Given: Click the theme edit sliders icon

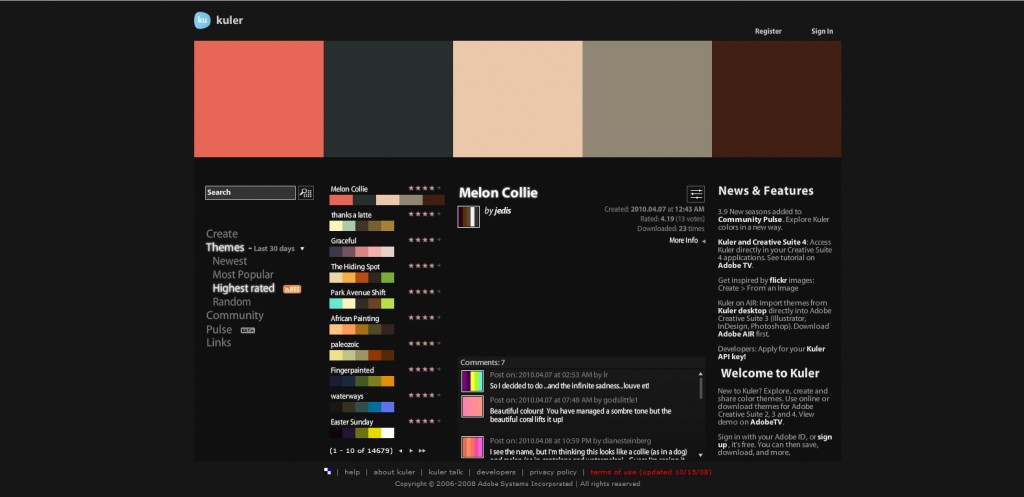Looking at the screenshot, I should pos(695,193).
